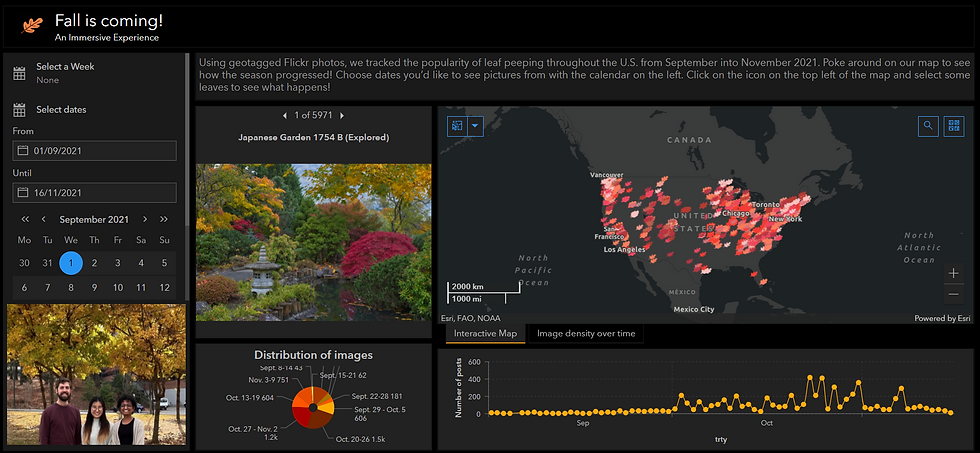Image resolution: width=980 pixels, height=453 pixels.
Task: Jump back a year with double-left chevron
Action: (25, 219)
